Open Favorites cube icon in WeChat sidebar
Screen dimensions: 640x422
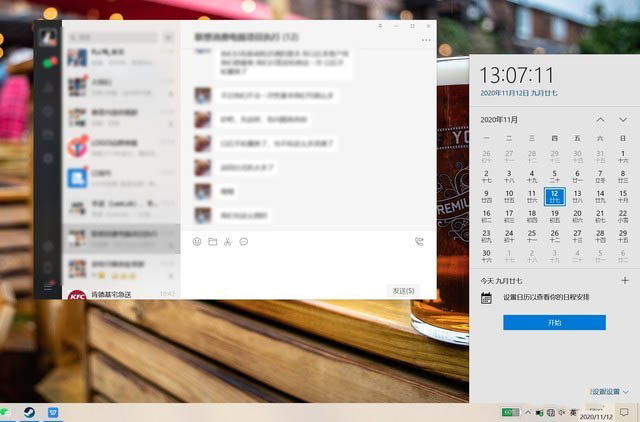[48, 111]
